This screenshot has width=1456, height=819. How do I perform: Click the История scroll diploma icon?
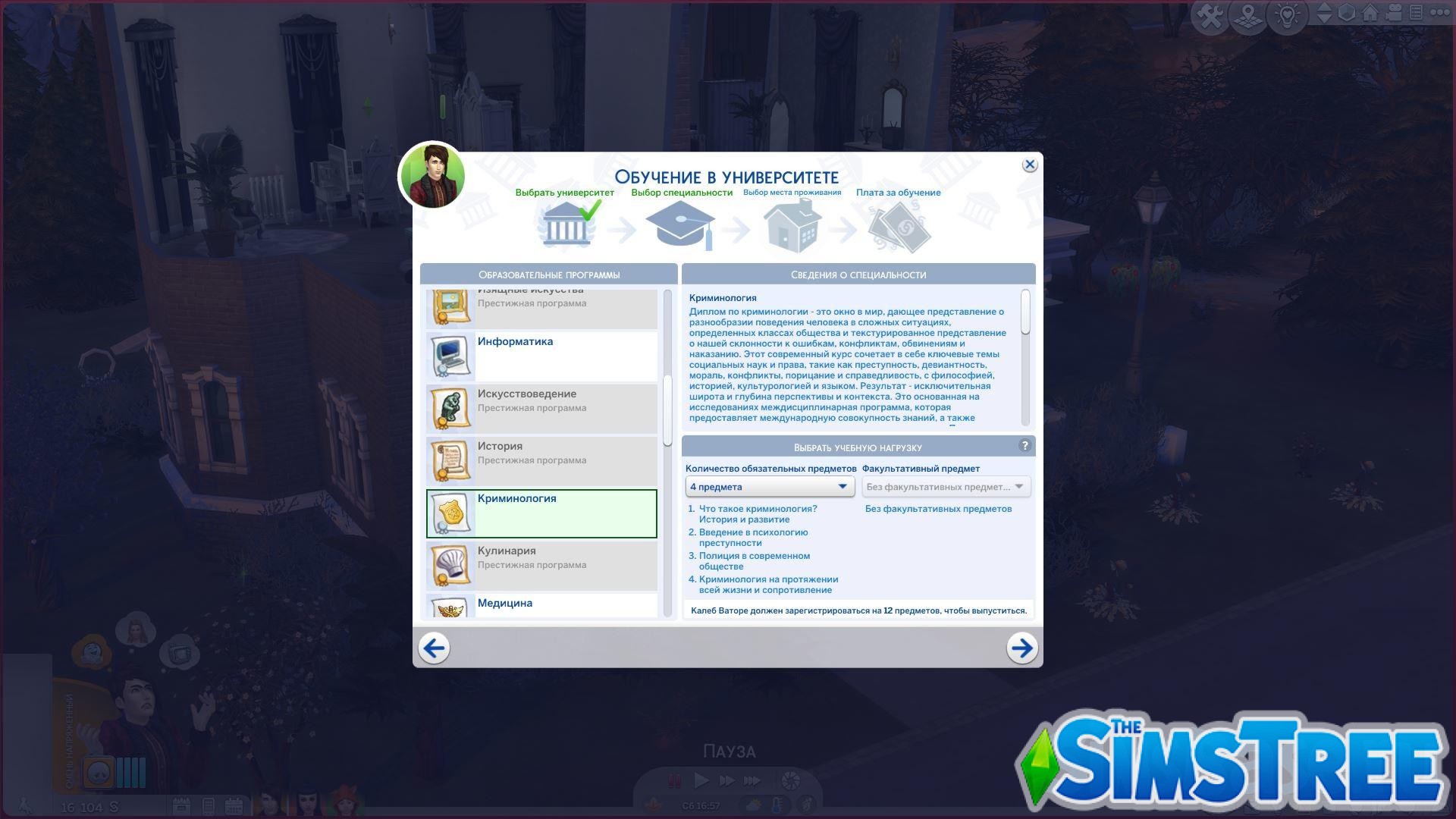point(450,461)
